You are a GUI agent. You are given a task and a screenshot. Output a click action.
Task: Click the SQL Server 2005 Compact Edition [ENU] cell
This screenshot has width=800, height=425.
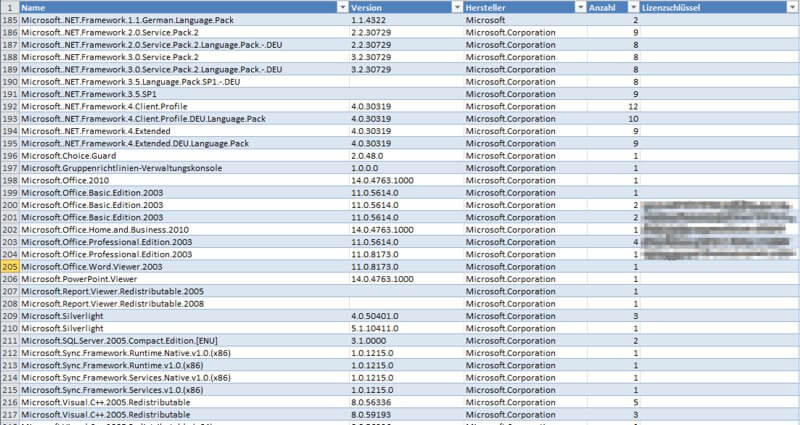point(184,341)
